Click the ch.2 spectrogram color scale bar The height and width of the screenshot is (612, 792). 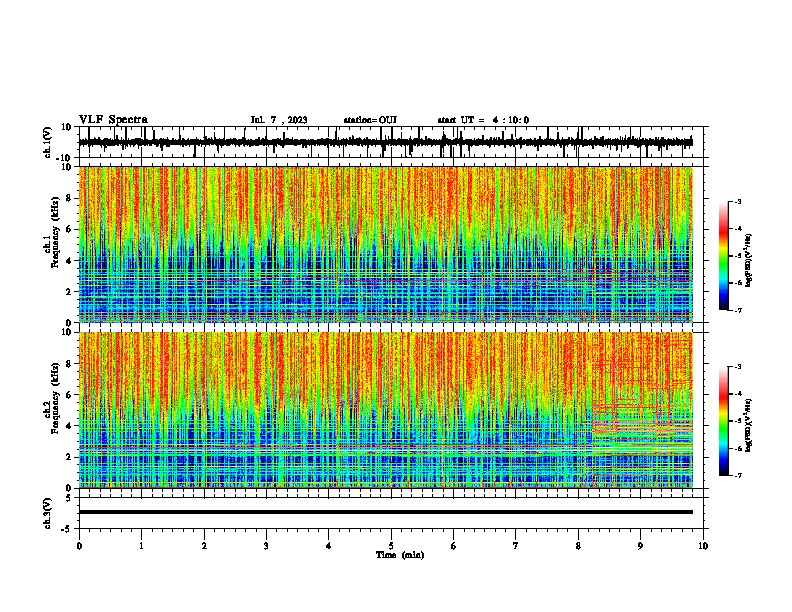[x=724, y=421]
